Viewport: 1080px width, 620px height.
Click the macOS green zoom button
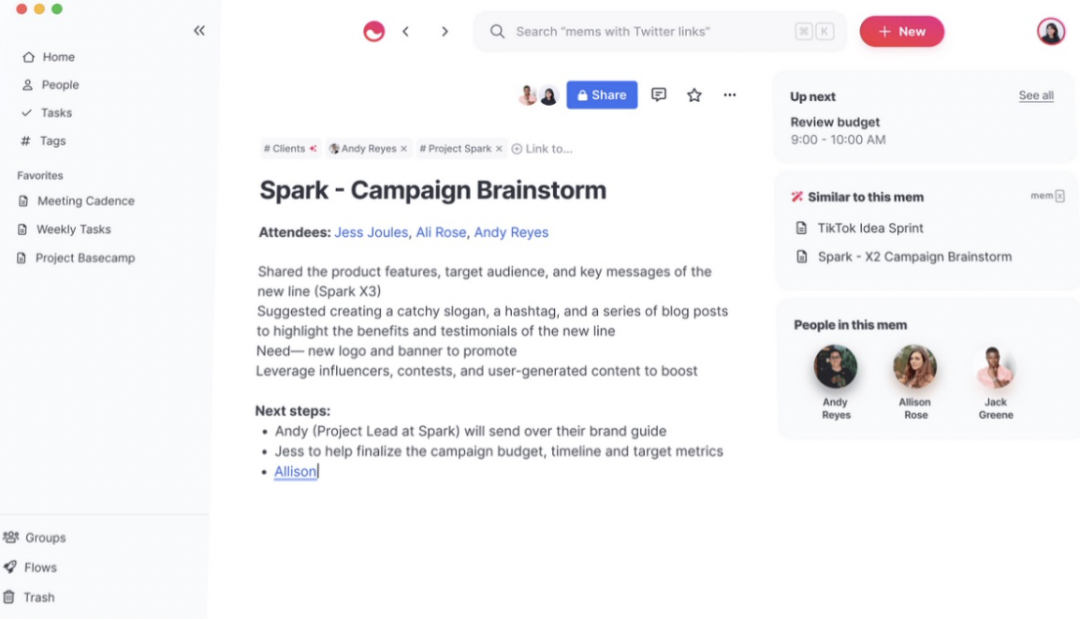(57, 9)
